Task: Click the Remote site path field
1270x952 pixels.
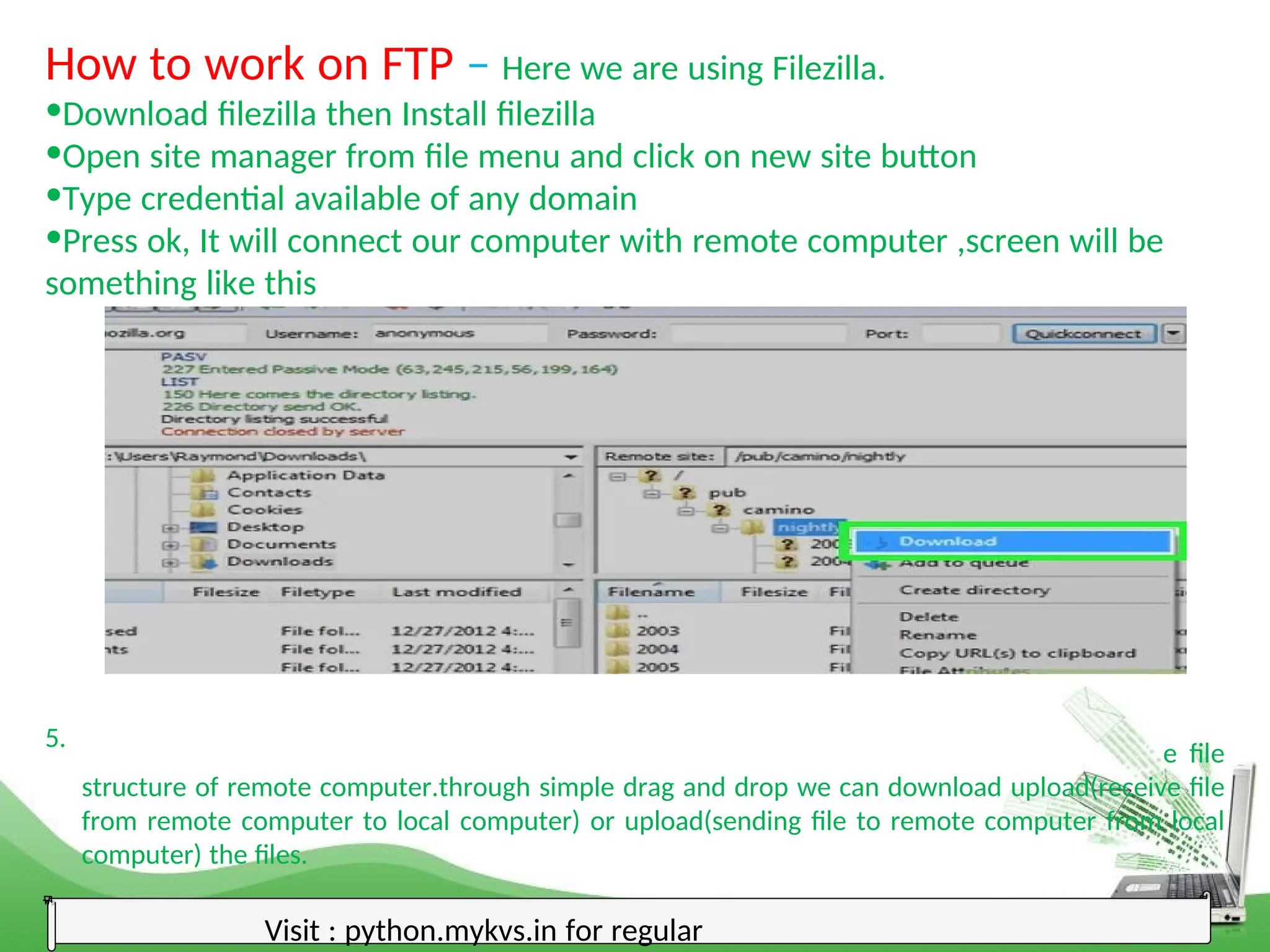Action: [956, 457]
